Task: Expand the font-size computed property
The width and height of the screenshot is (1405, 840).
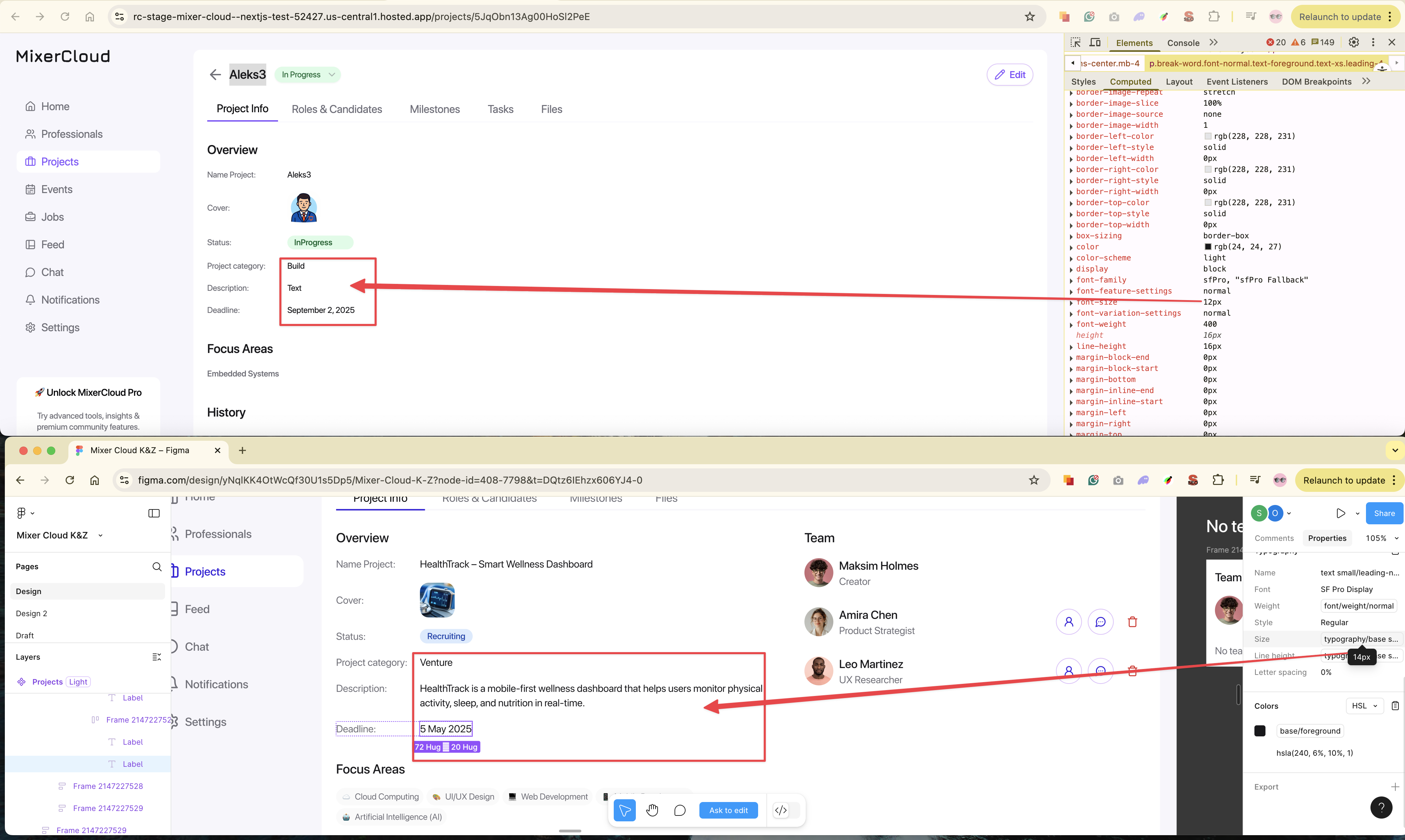Action: pyautogui.click(x=1071, y=303)
